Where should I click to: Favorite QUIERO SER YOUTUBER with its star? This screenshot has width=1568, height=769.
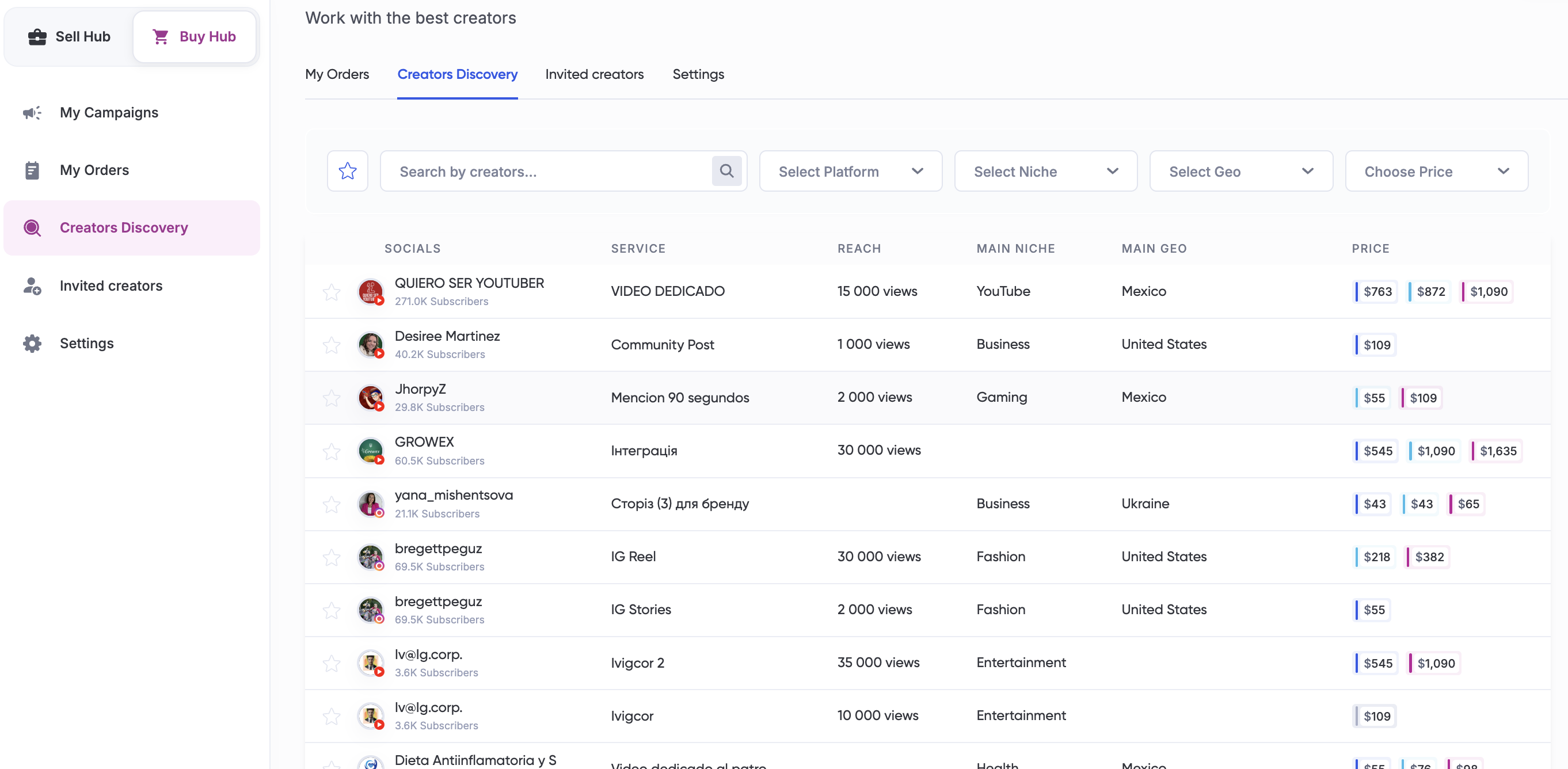point(331,292)
